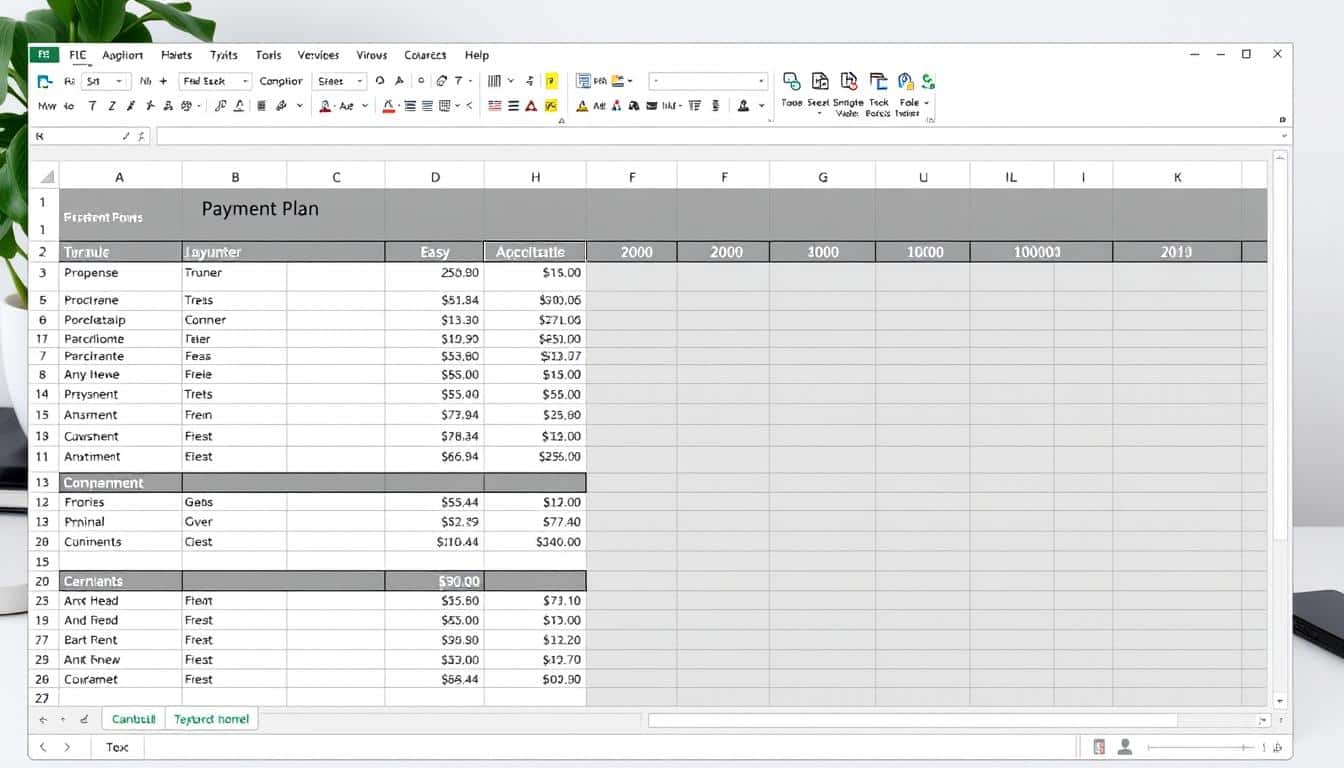The height and width of the screenshot is (768, 1344).
Task: Switch to the Teyard nornel sheet tab
Action: 211,719
